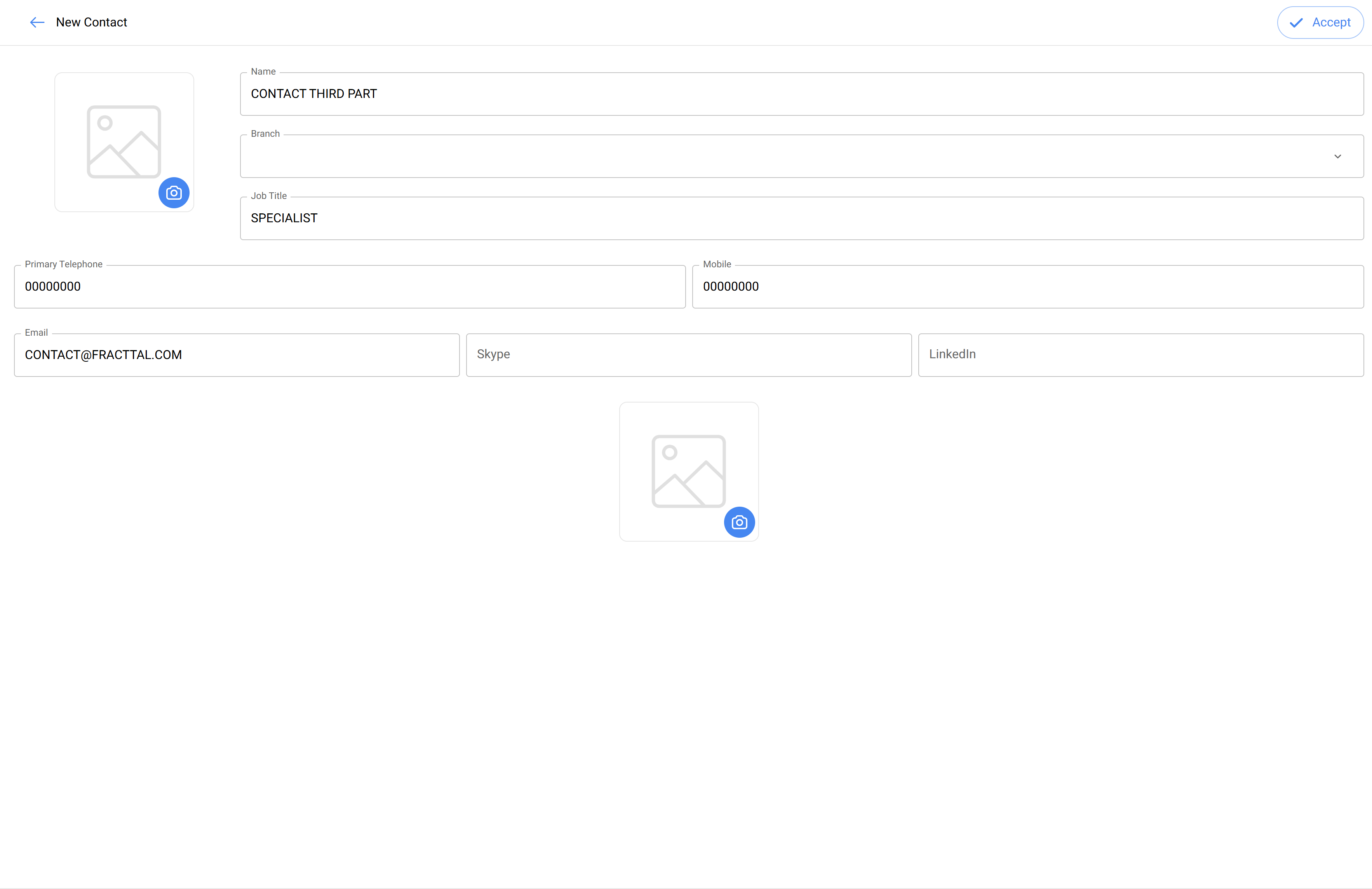Screen dimensions: 1372x889
Task: Click the Accept button text
Action: click(1331, 23)
